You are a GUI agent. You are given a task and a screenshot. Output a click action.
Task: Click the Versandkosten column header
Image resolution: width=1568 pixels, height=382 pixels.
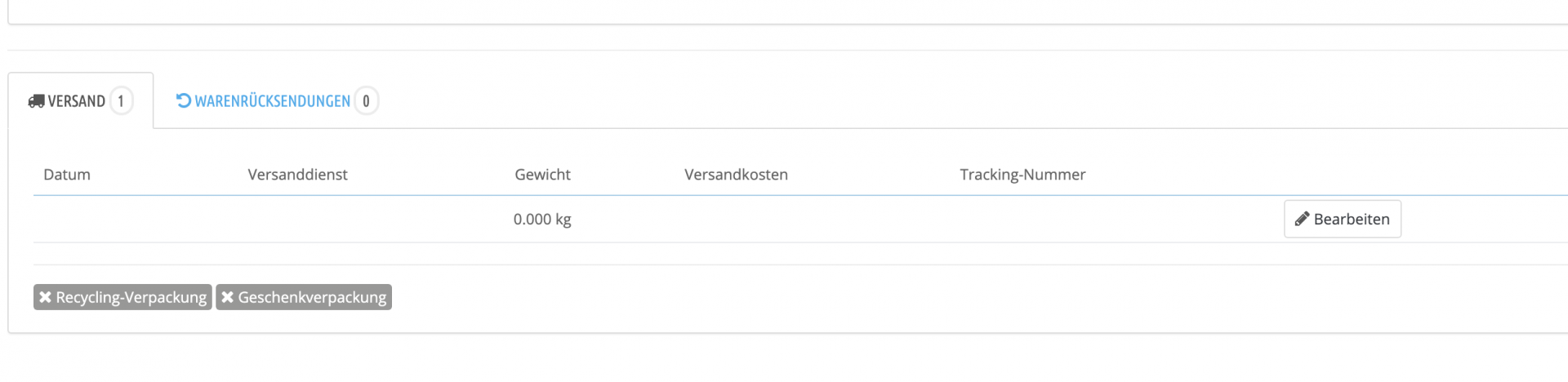(x=736, y=175)
